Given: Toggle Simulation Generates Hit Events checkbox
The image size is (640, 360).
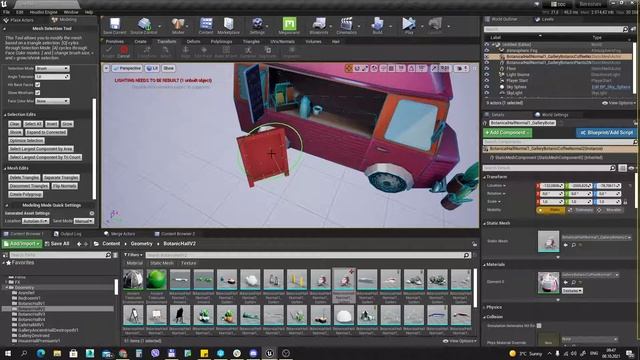Looking at the screenshot, I should pyautogui.click(x=539, y=326).
